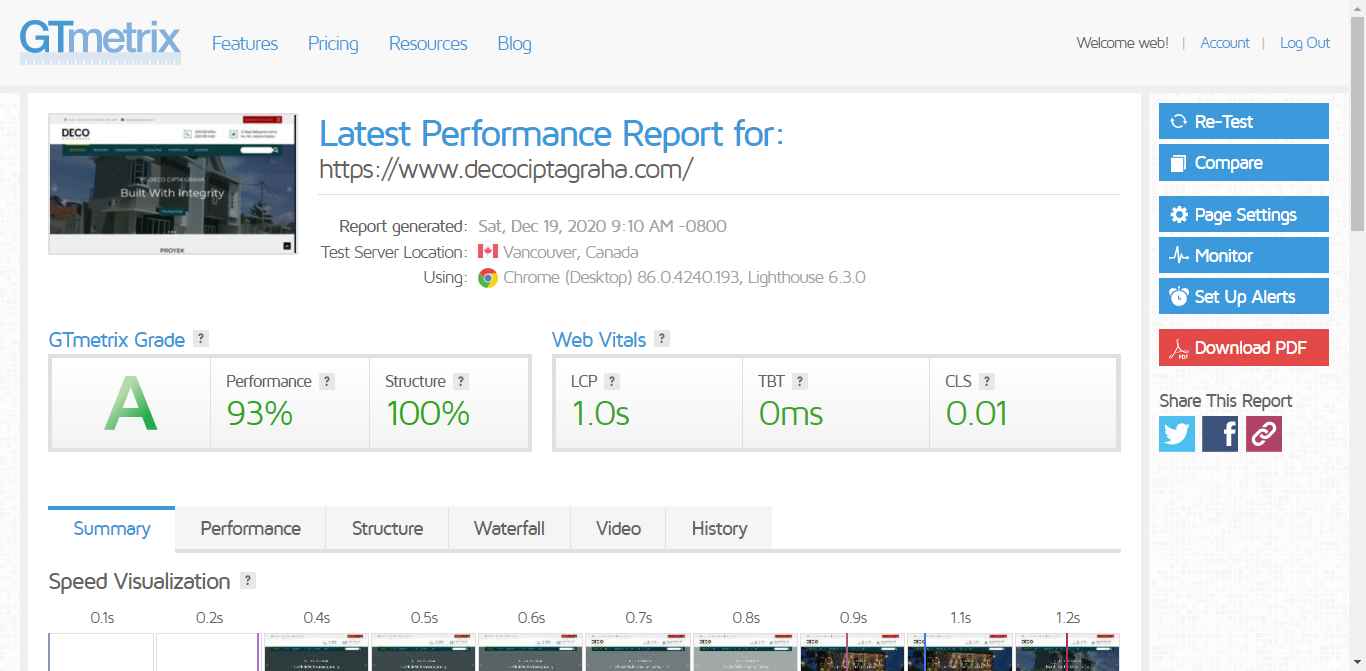The image size is (1366, 671).
Task: Click the 100% Structure score
Action: 428,413
